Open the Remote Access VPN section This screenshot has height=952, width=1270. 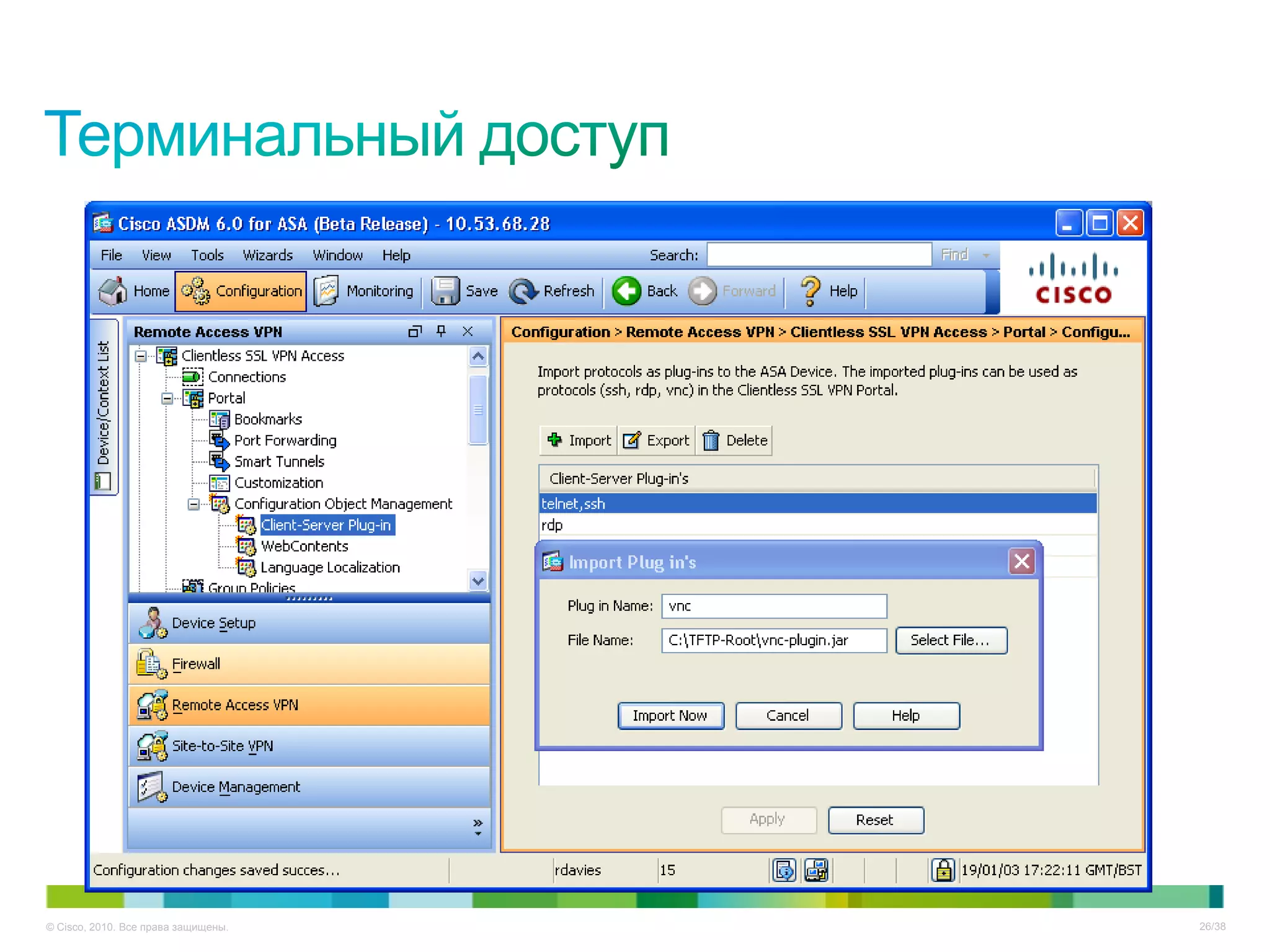click(309, 705)
